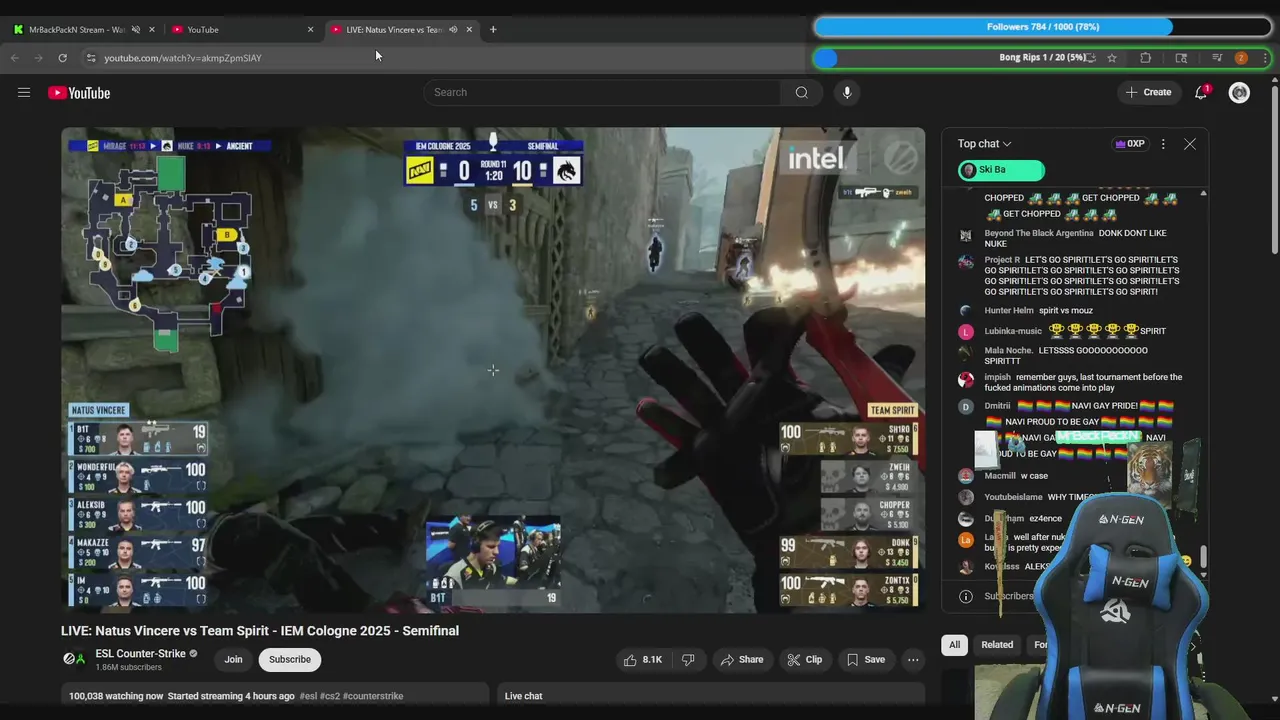Open the #esl hashtag link
Image resolution: width=1280 pixels, height=720 pixels.
309,696
